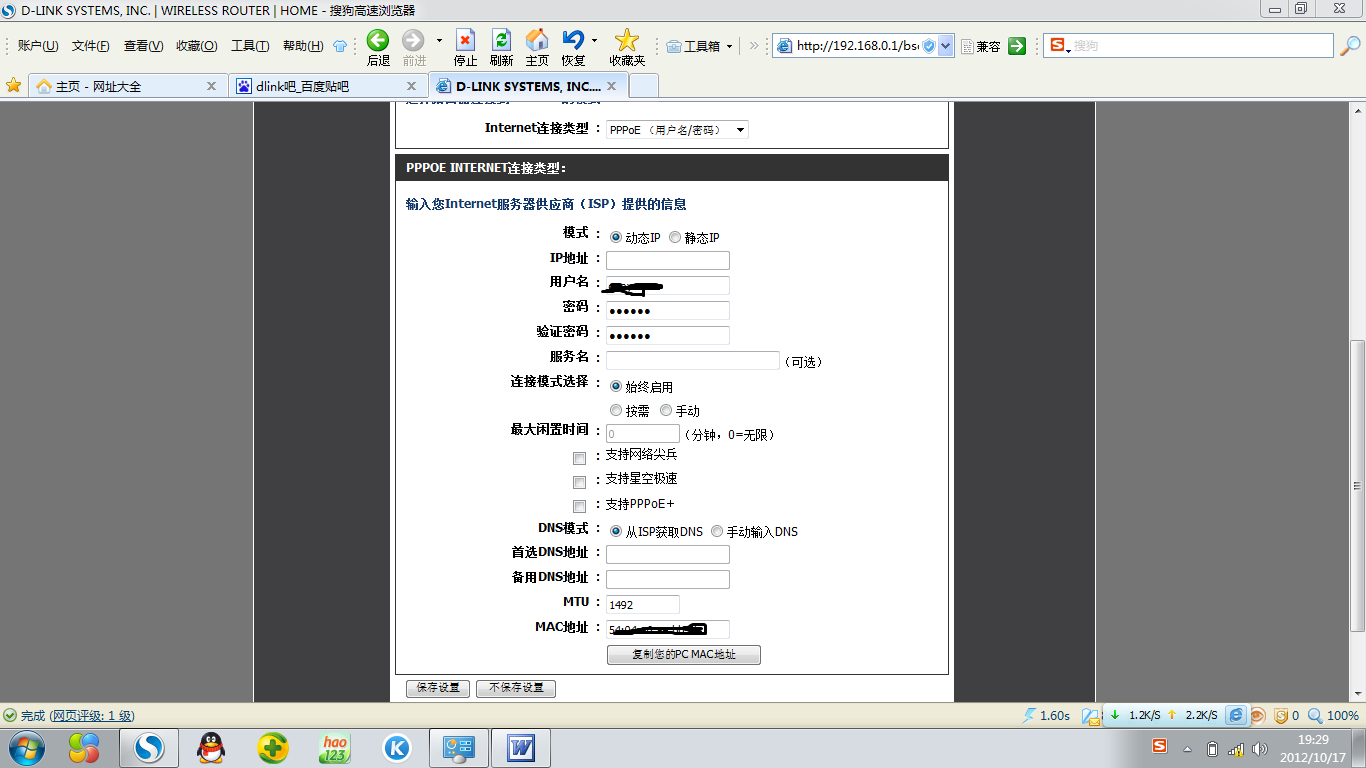This screenshot has width=1366, height=768.
Task: Close the dlink吧_百度贴吧 tab
Action: click(x=411, y=86)
